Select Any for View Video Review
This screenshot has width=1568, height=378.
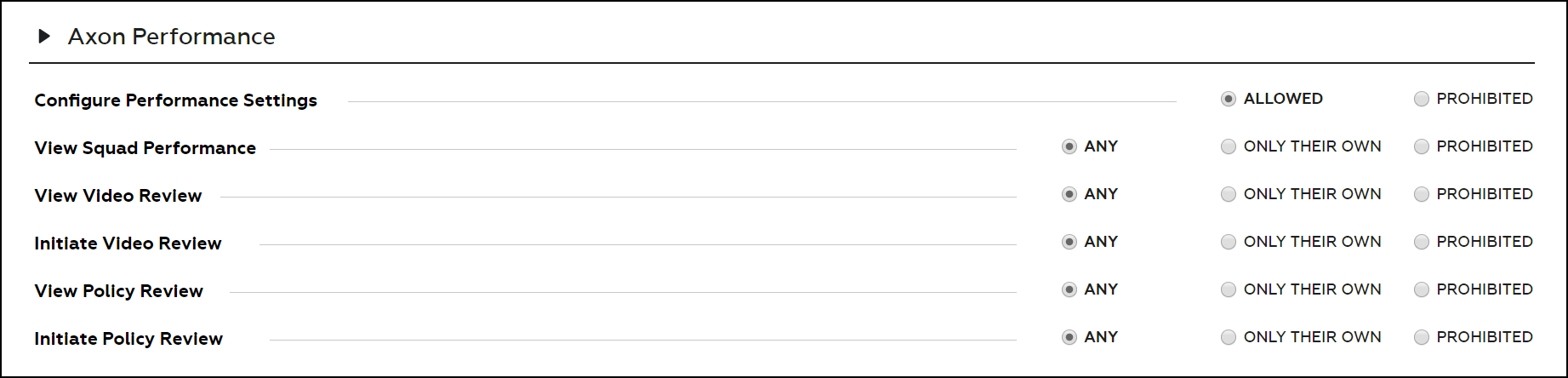click(1069, 194)
